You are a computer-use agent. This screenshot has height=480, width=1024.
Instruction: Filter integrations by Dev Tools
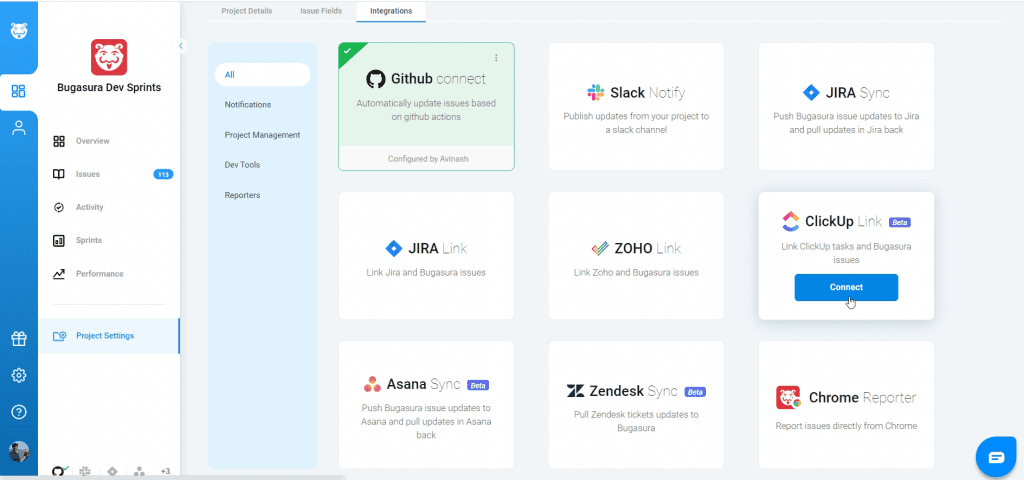(x=242, y=165)
